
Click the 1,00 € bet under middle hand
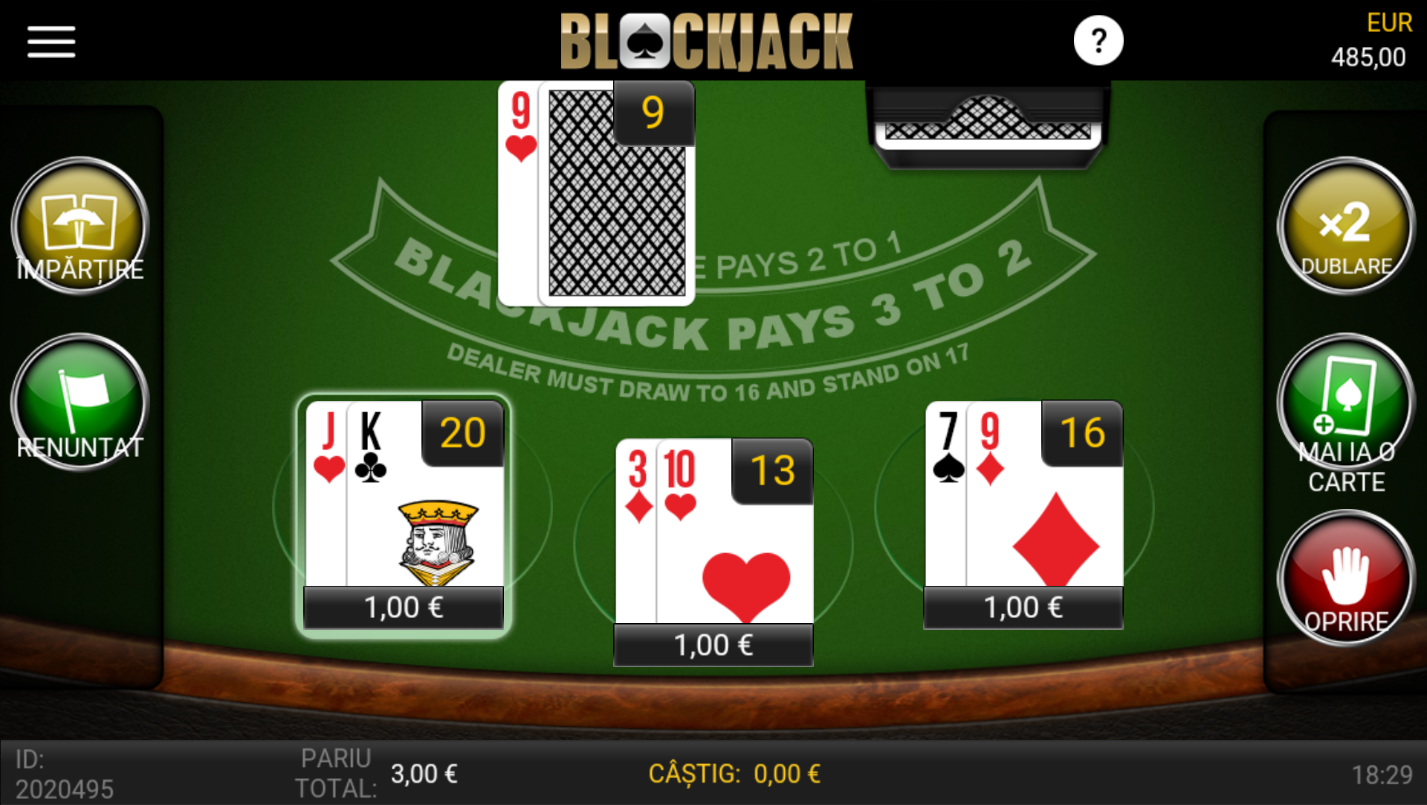tap(714, 645)
